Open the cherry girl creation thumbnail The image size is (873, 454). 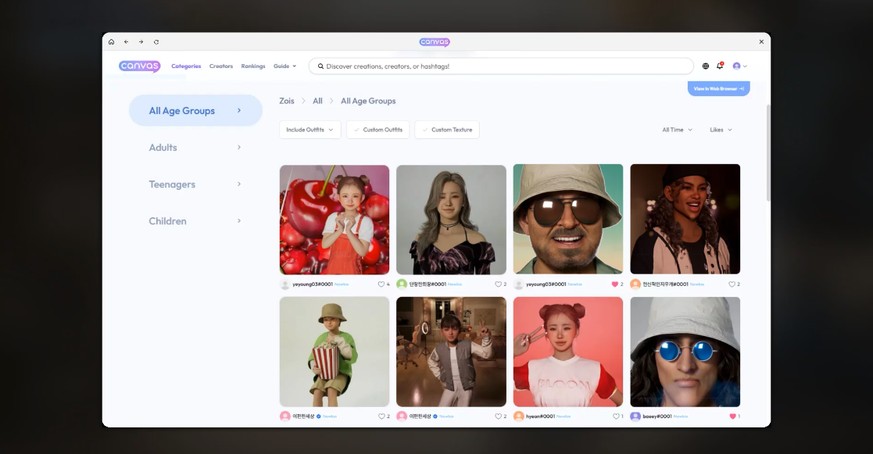coord(335,219)
